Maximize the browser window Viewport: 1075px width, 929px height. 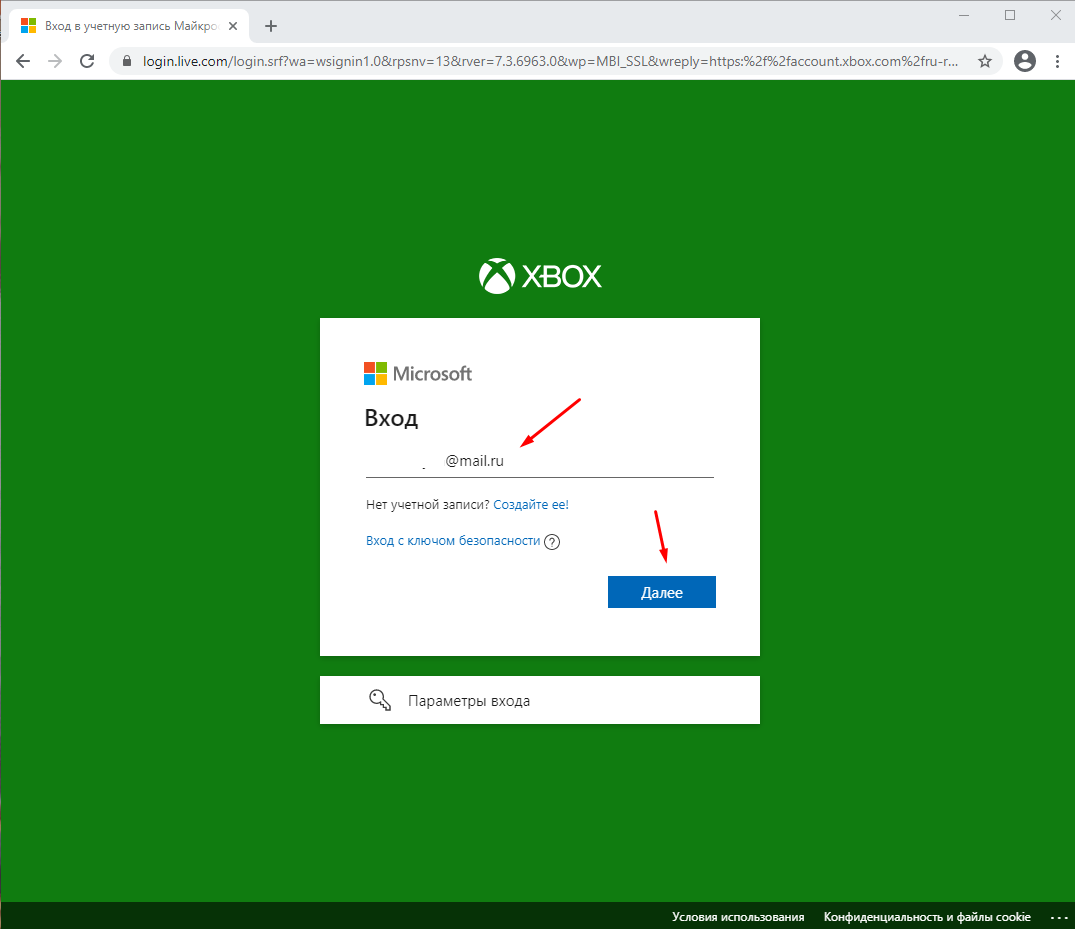click(x=1010, y=15)
